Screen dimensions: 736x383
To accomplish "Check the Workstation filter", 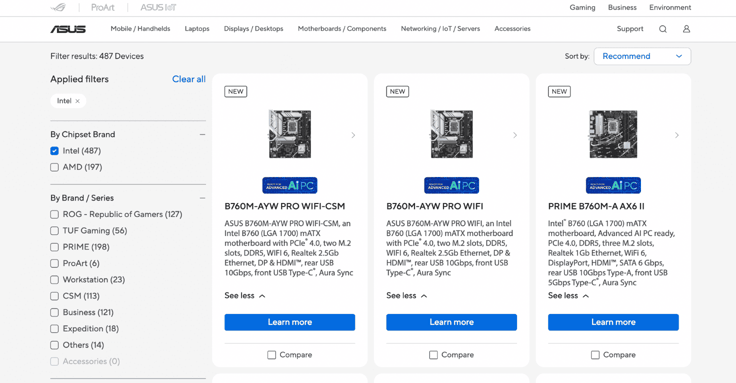I will click(x=54, y=280).
